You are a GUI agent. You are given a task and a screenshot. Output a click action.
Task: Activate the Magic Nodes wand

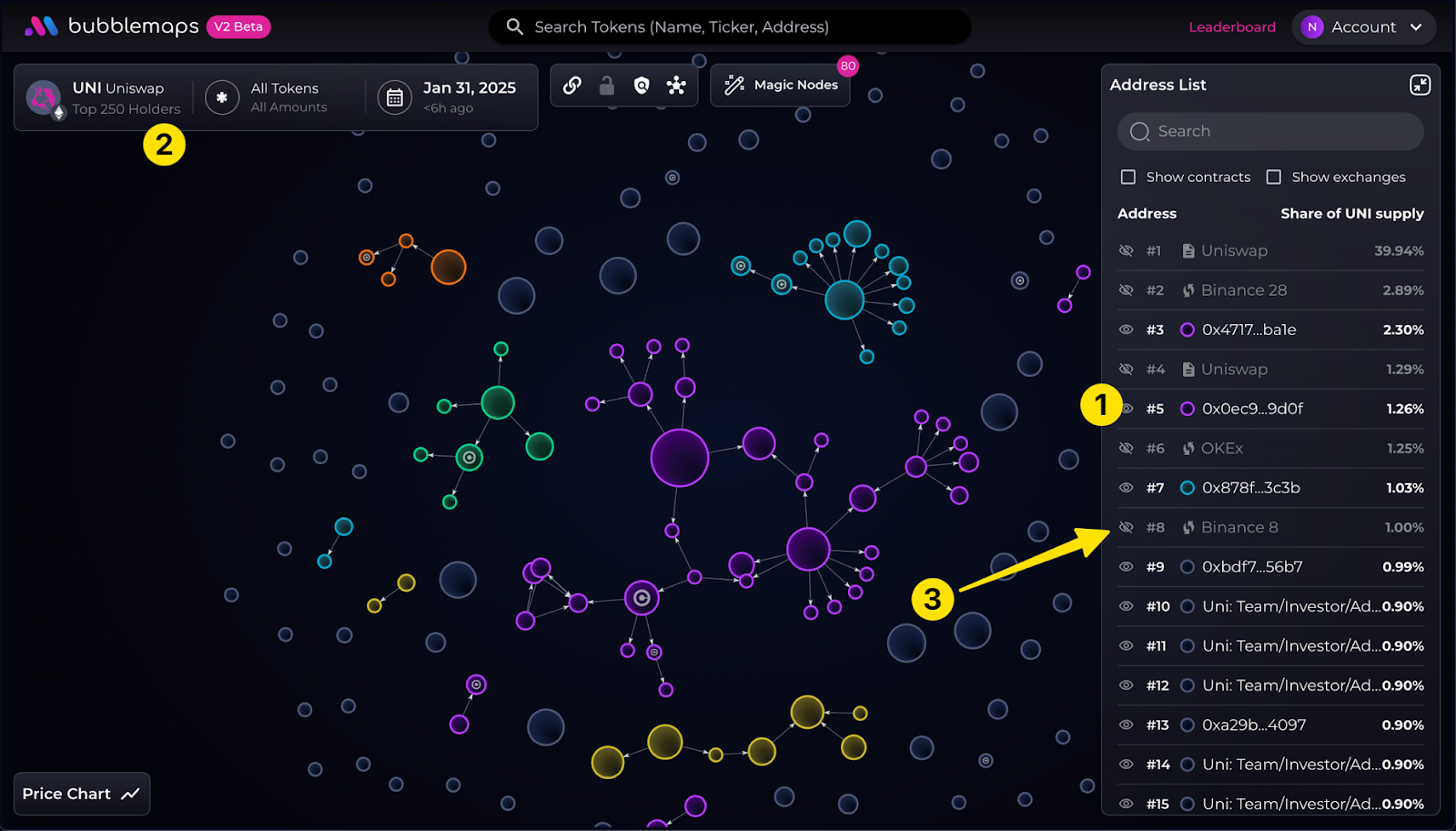point(779,85)
